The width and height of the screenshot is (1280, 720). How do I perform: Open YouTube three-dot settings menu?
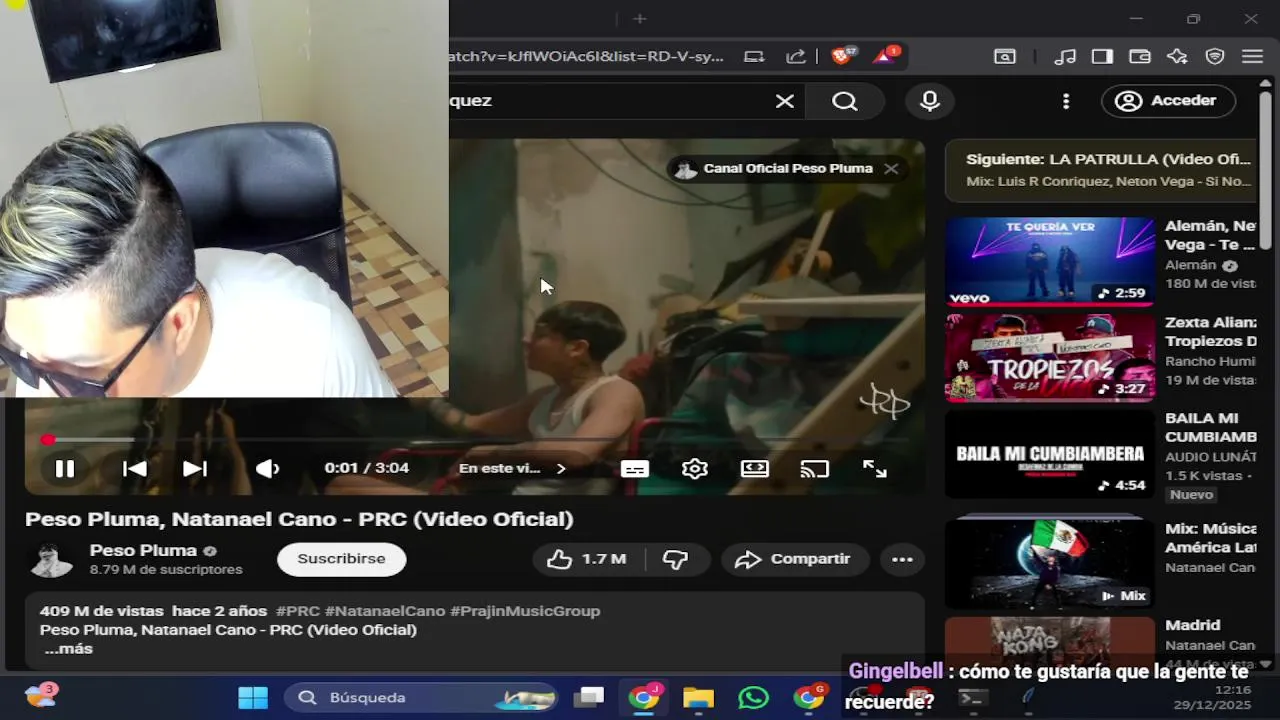(x=1066, y=101)
